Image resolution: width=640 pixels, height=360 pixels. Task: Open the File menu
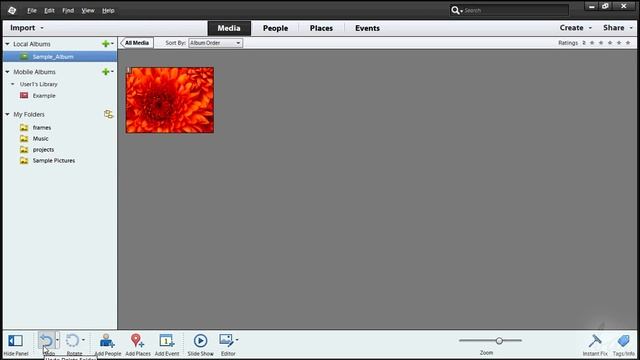click(32, 11)
